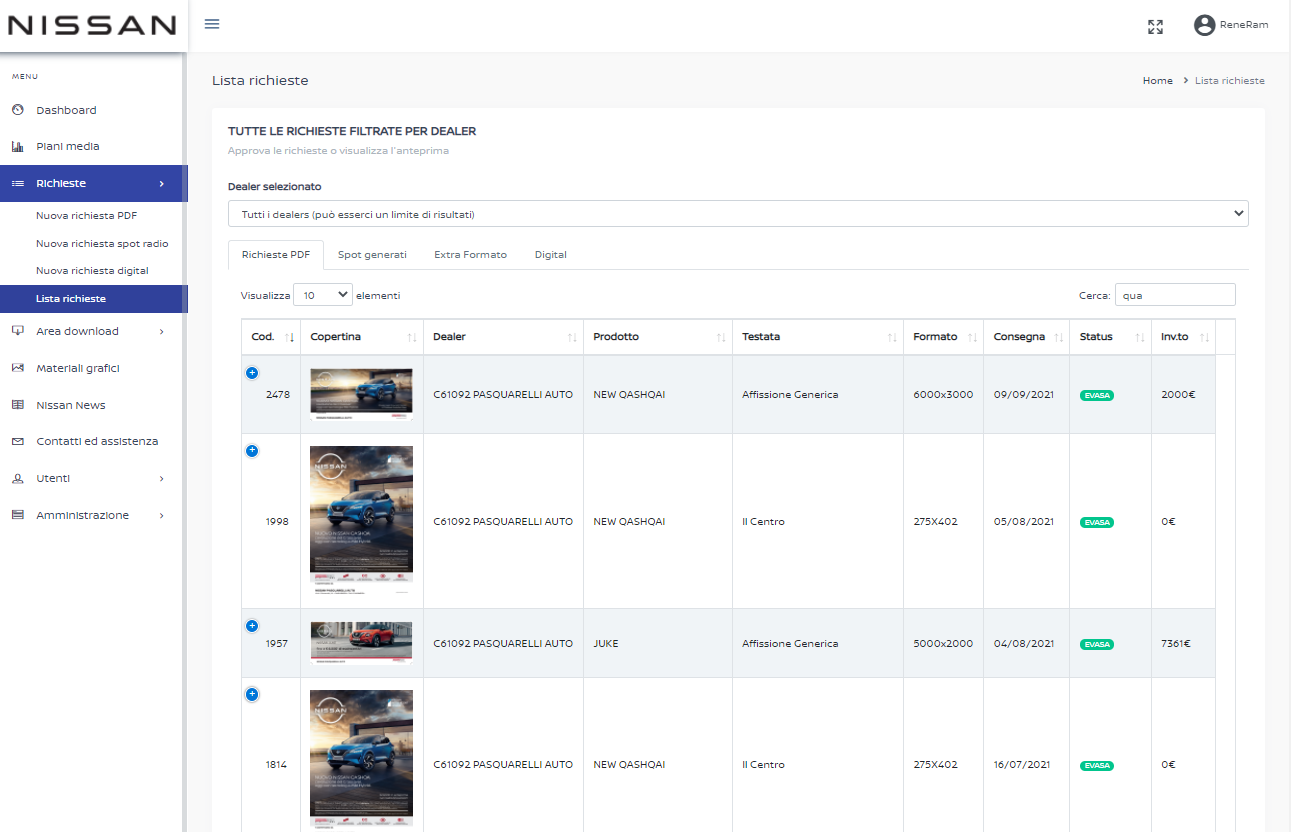Image resolution: width=1291 pixels, height=832 pixels.
Task: Expand the Area download chevron
Action: pyautogui.click(x=162, y=331)
